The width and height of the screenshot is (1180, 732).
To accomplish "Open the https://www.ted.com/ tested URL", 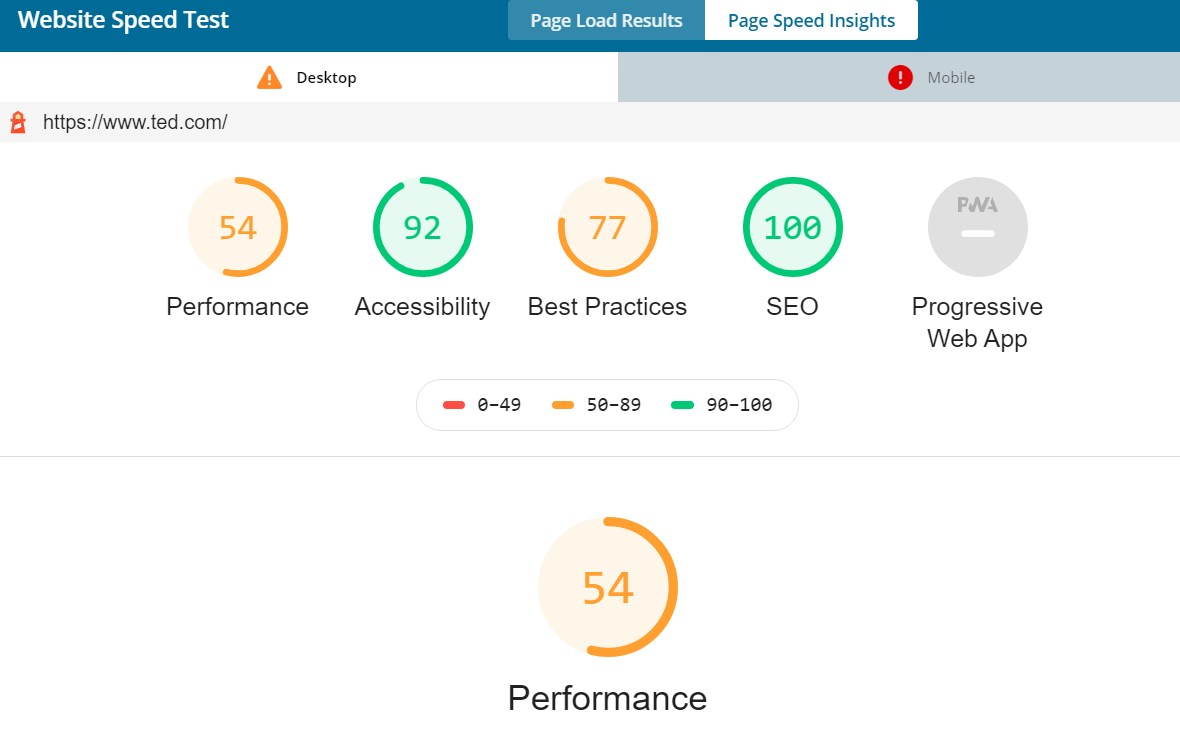I will pyautogui.click(x=135, y=122).
